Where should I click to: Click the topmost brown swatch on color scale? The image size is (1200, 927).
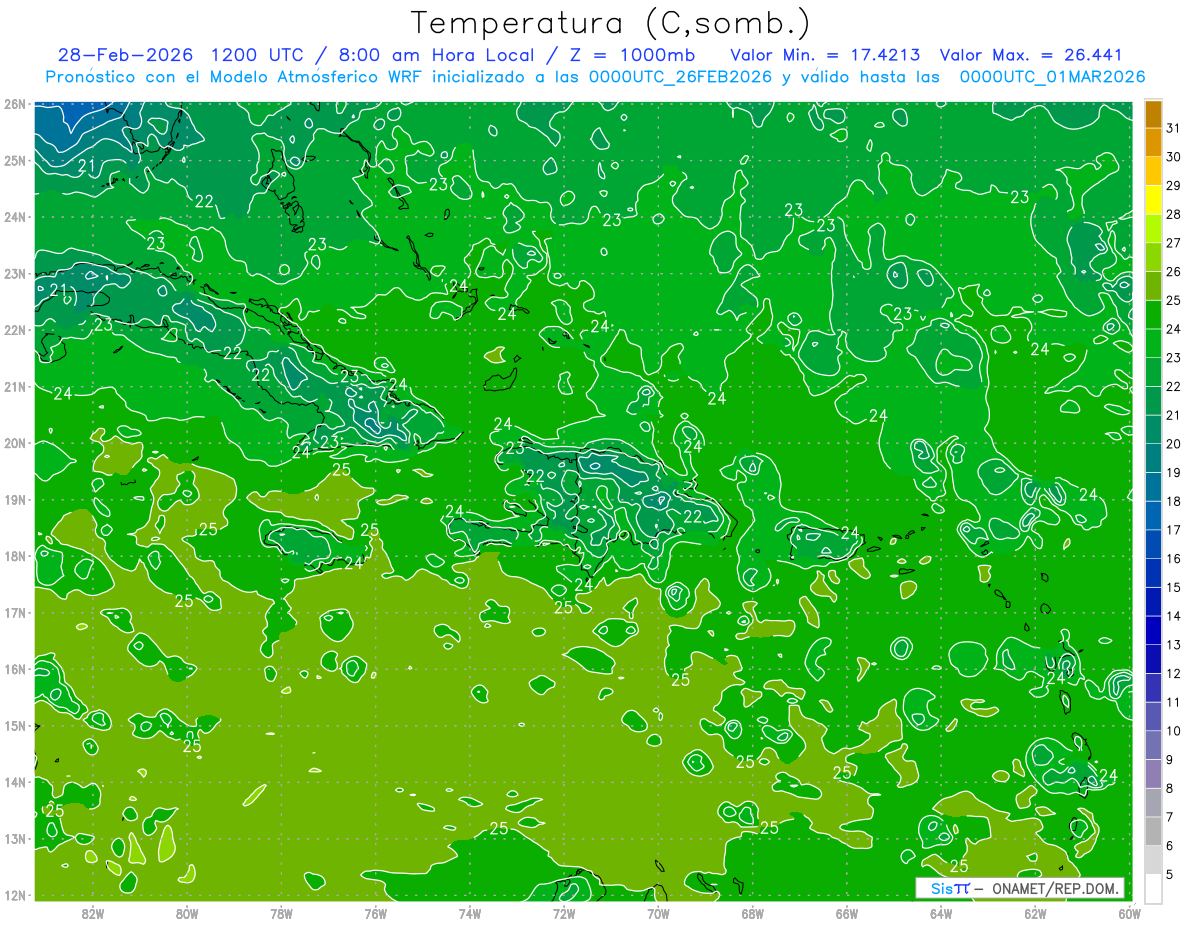1153,114
